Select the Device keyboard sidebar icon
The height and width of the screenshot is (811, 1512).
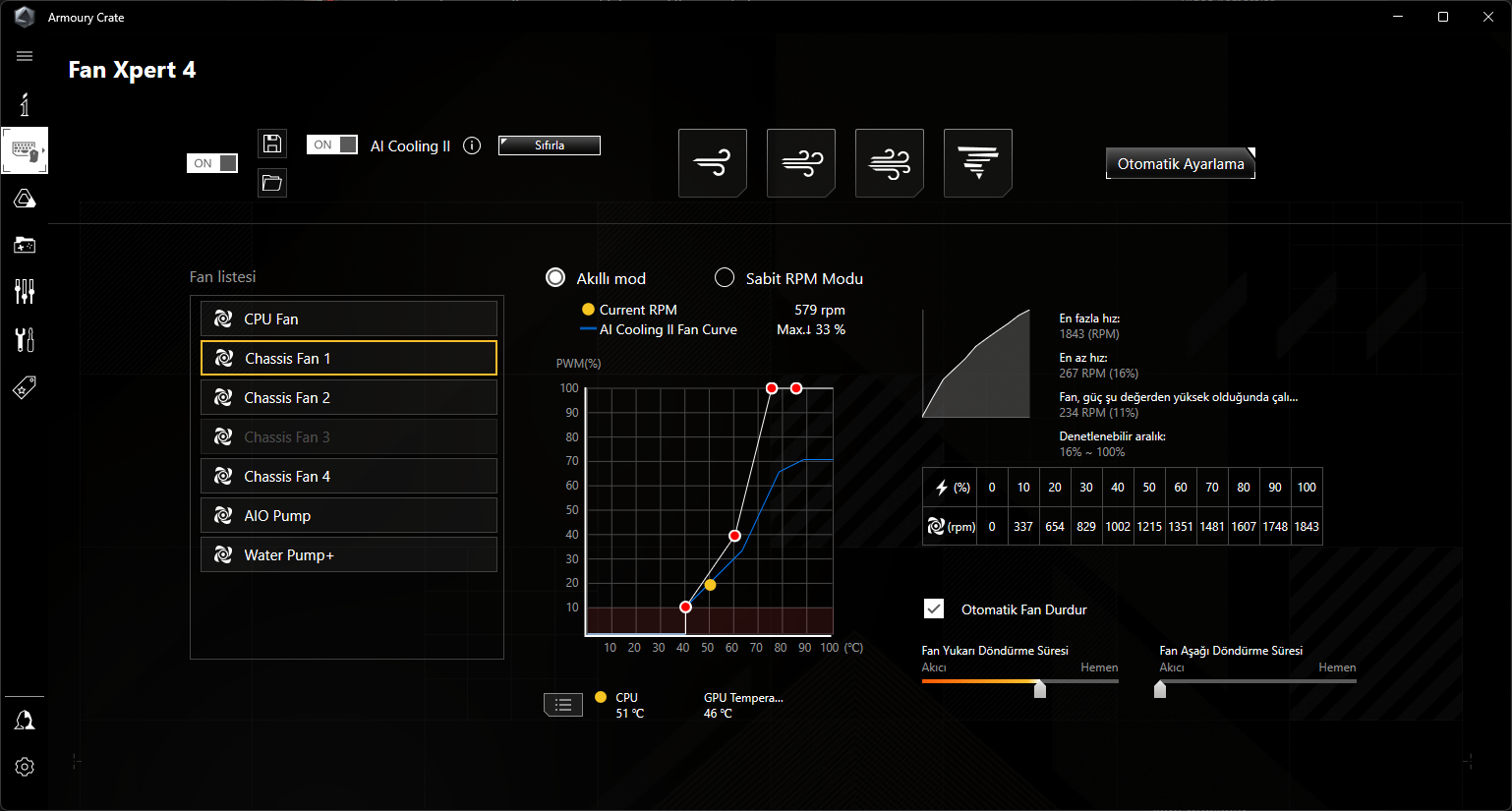(x=25, y=150)
